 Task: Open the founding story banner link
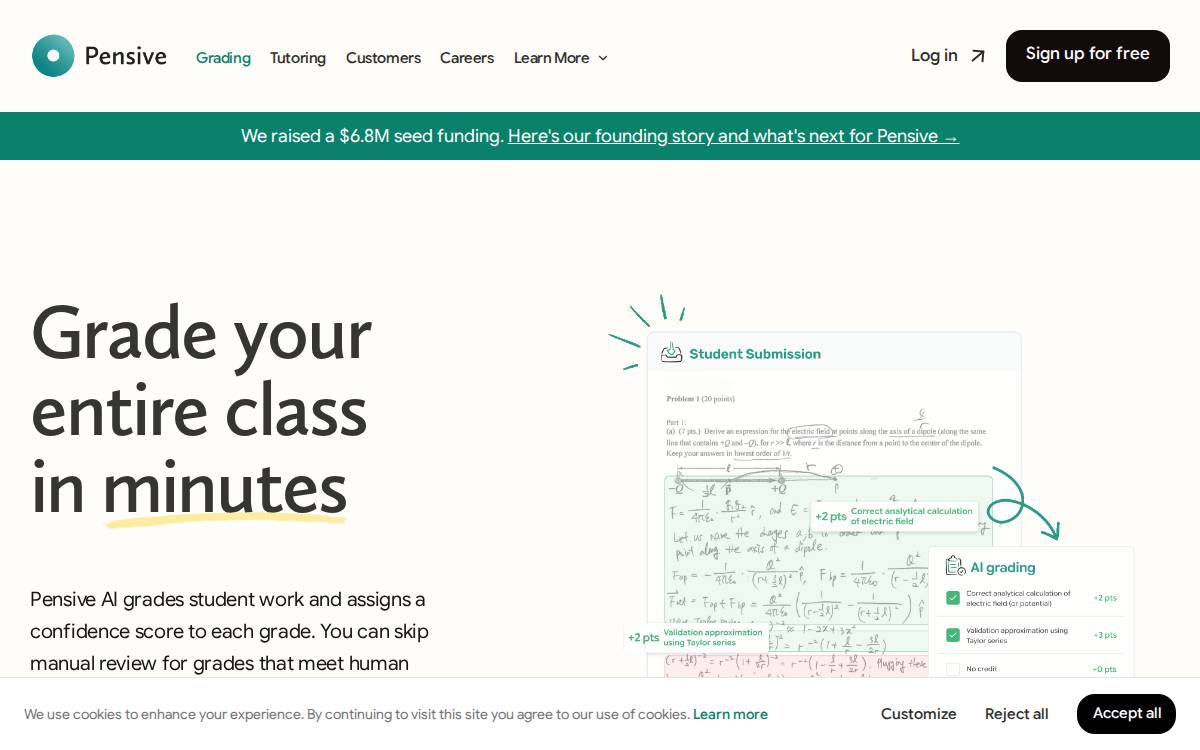pyautogui.click(x=733, y=136)
